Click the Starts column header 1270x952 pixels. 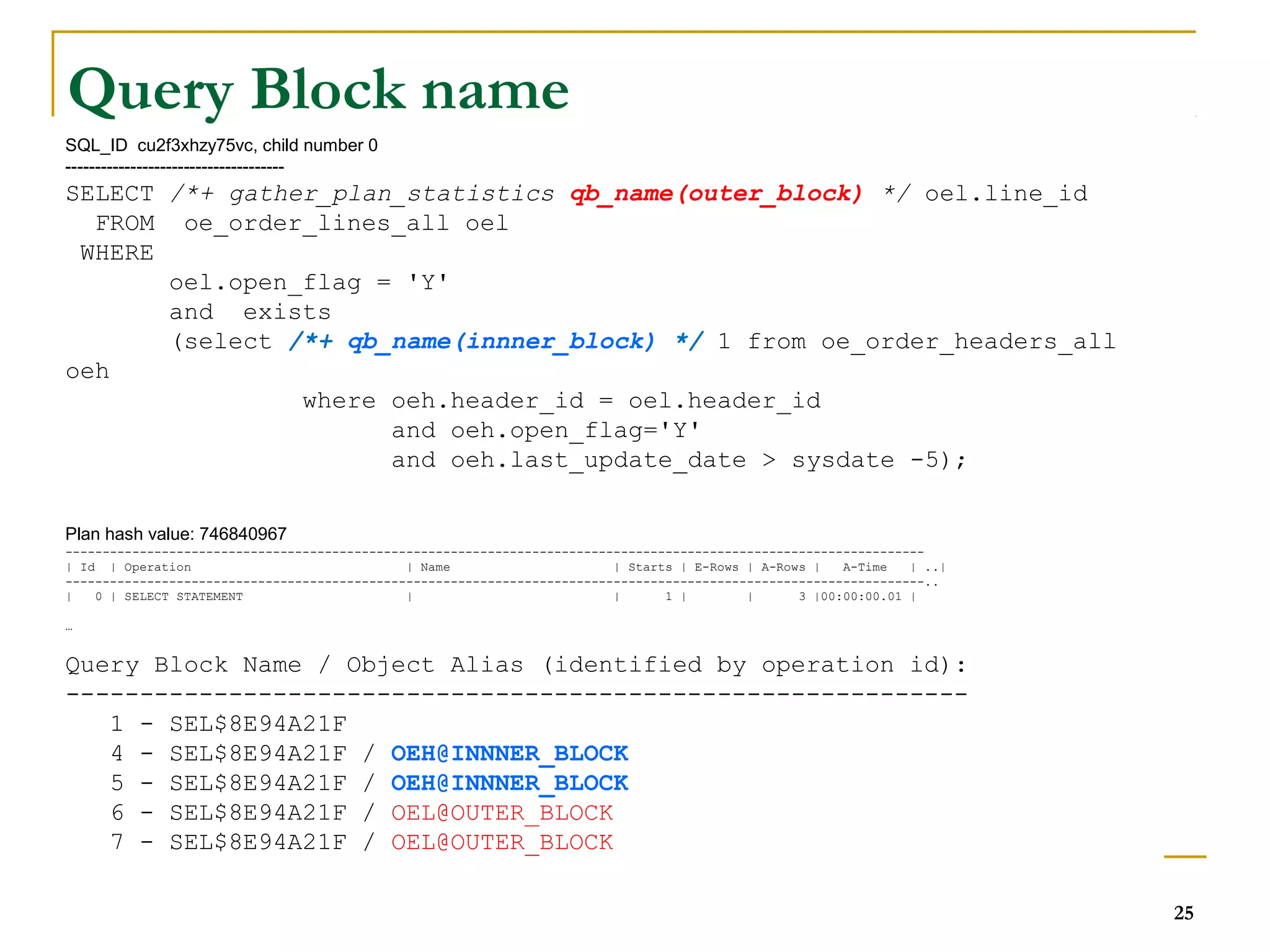point(650,567)
